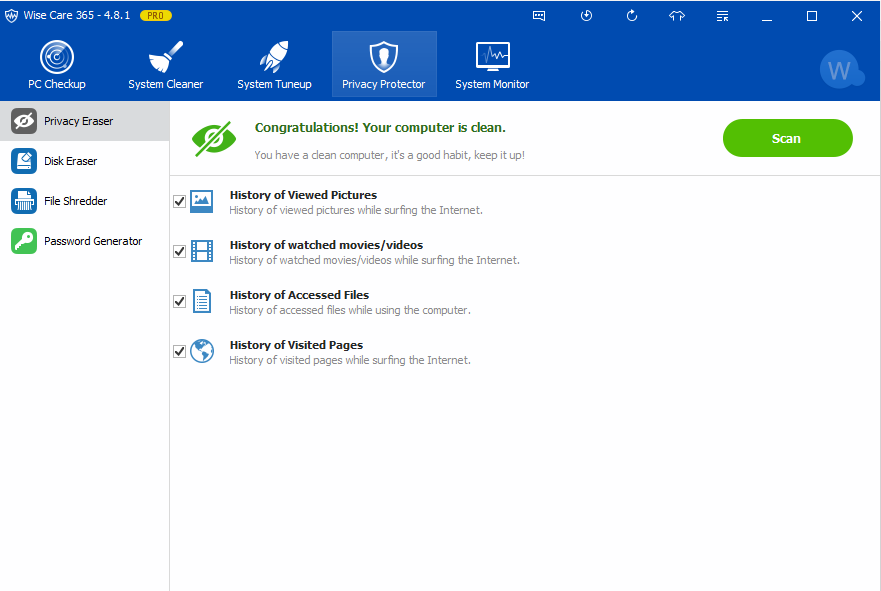Click the 'Wise Care 365 - 4.8.1' title text
The image size is (881, 591).
76,15
